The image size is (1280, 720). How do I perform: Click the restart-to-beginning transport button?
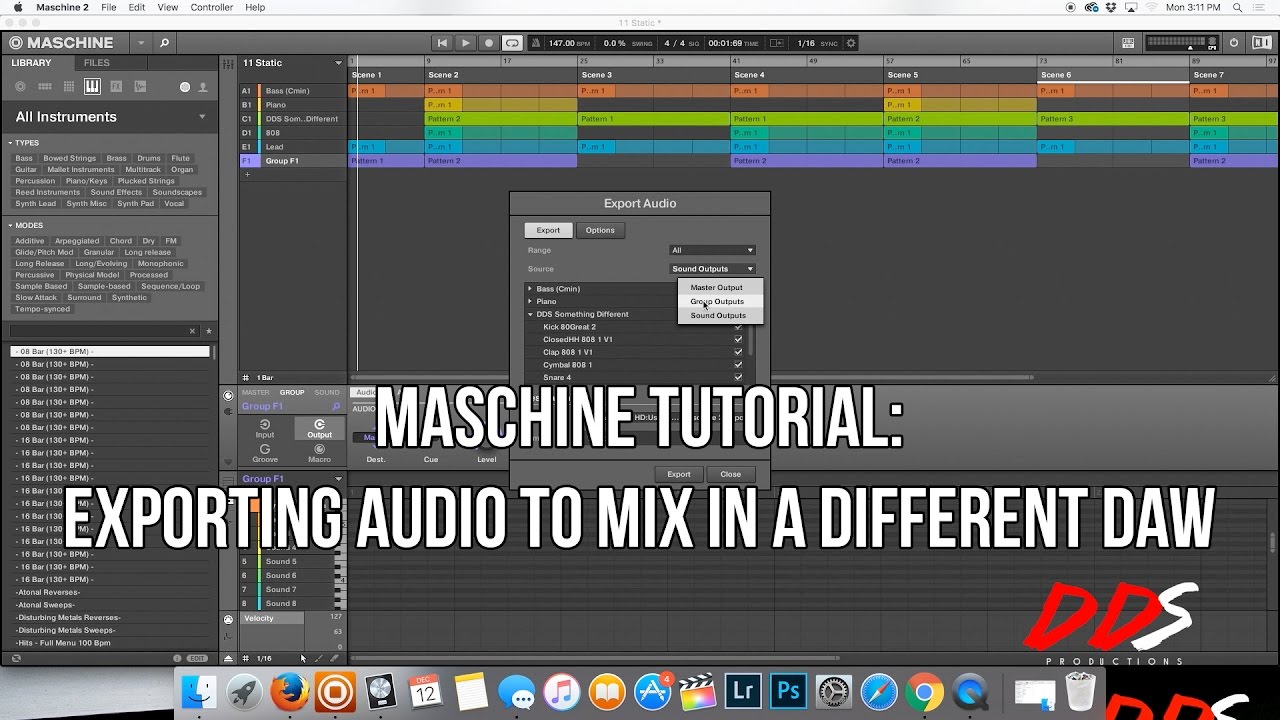click(x=443, y=43)
